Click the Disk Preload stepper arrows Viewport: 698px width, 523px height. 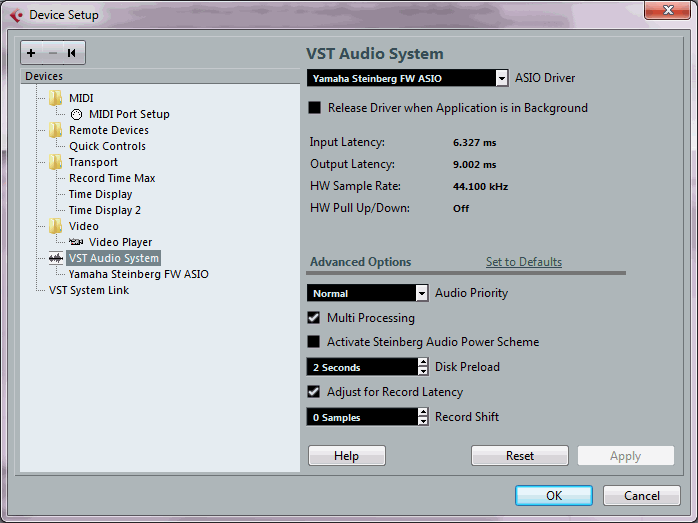(x=422, y=367)
